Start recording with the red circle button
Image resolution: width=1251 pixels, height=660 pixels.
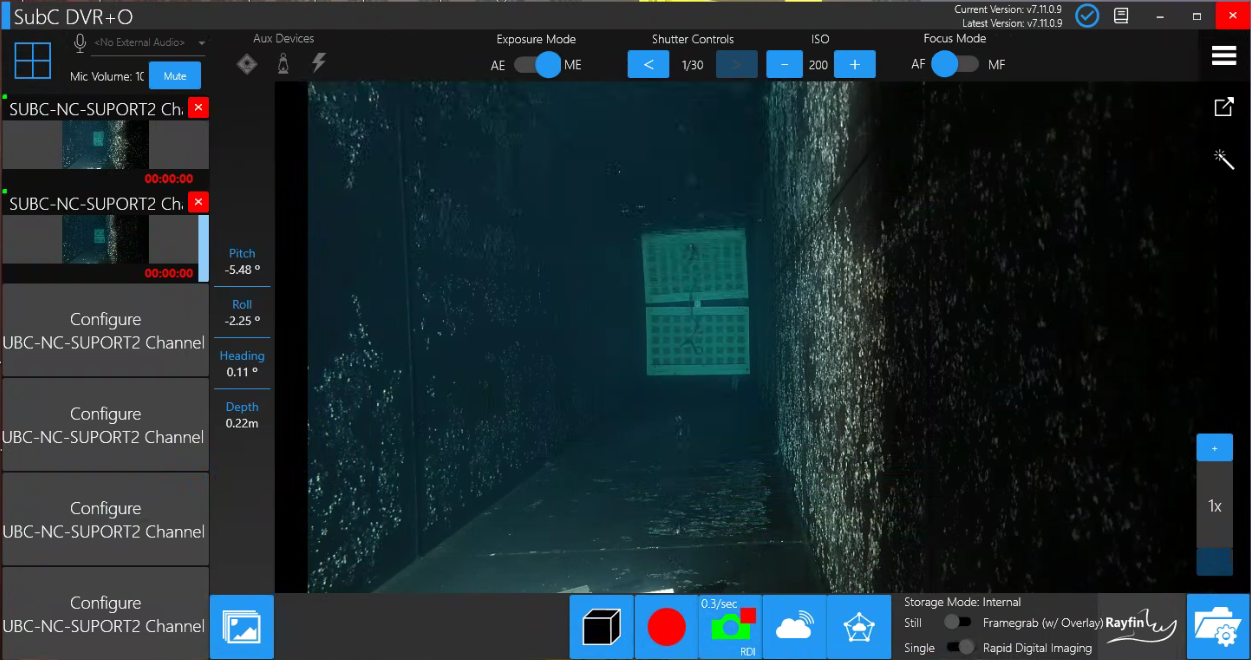[x=666, y=627]
